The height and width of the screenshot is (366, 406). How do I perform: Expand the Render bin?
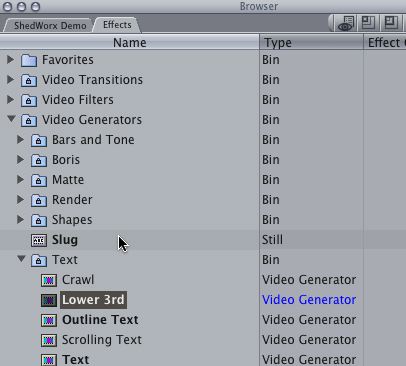pyautogui.click(x=20, y=200)
